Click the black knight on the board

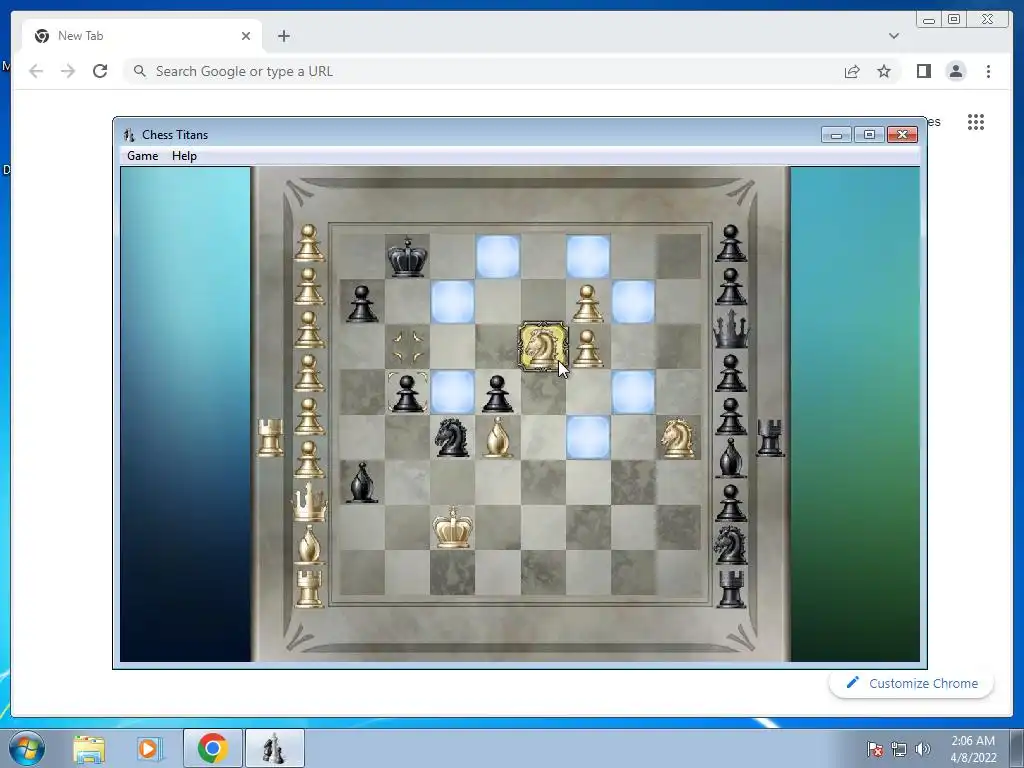pos(452,437)
